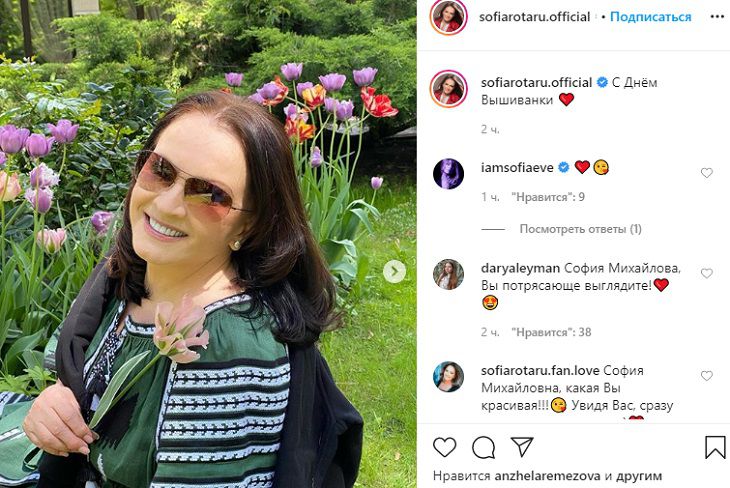Open sofiarotaru.official username in header
This screenshot has height=488, width=730.
pos(533,17)
